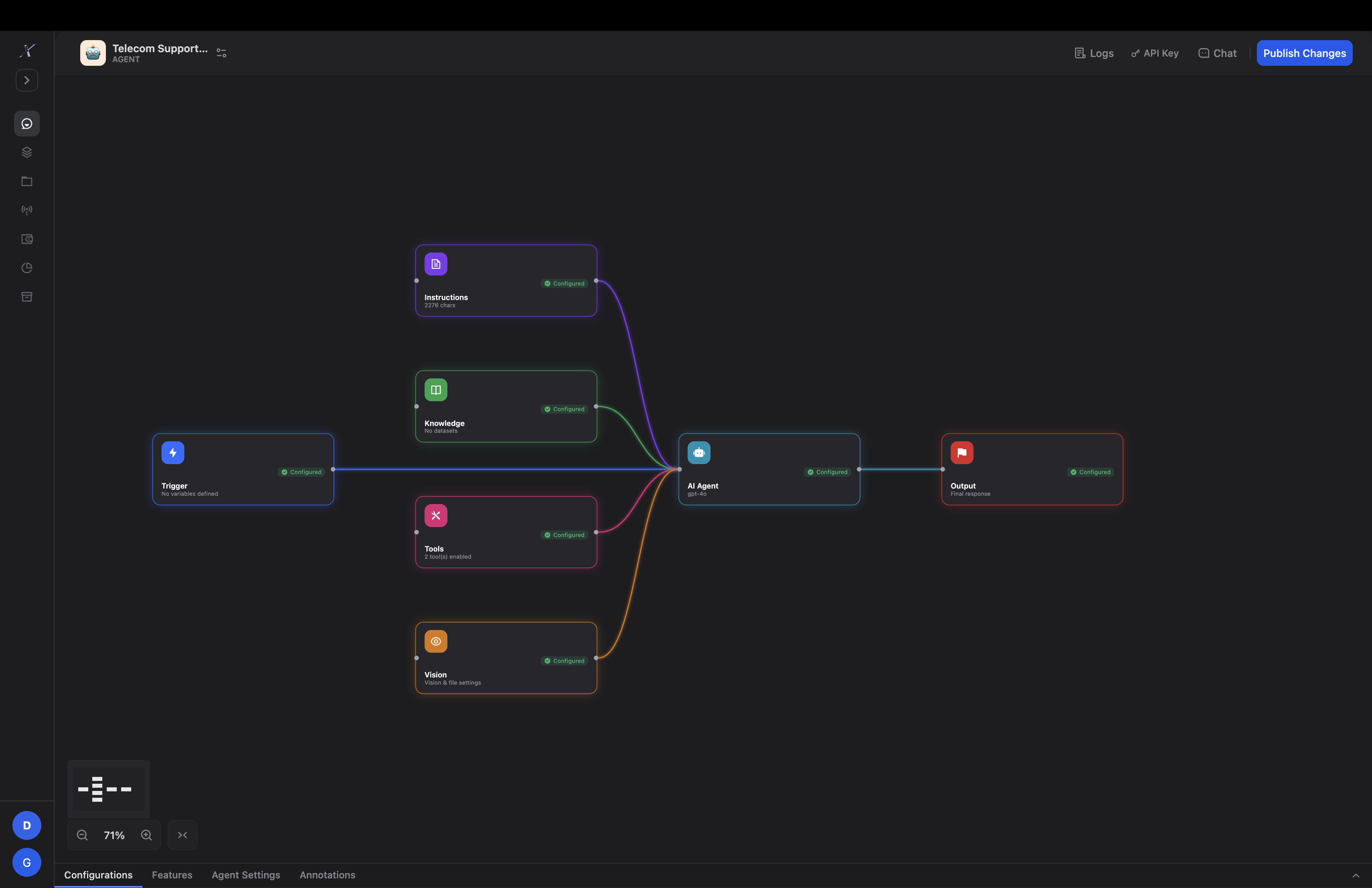This screenshot has width=1372, height=888.
Task: Click Configured badge on Instructions node
Action: tap(564, 284)
